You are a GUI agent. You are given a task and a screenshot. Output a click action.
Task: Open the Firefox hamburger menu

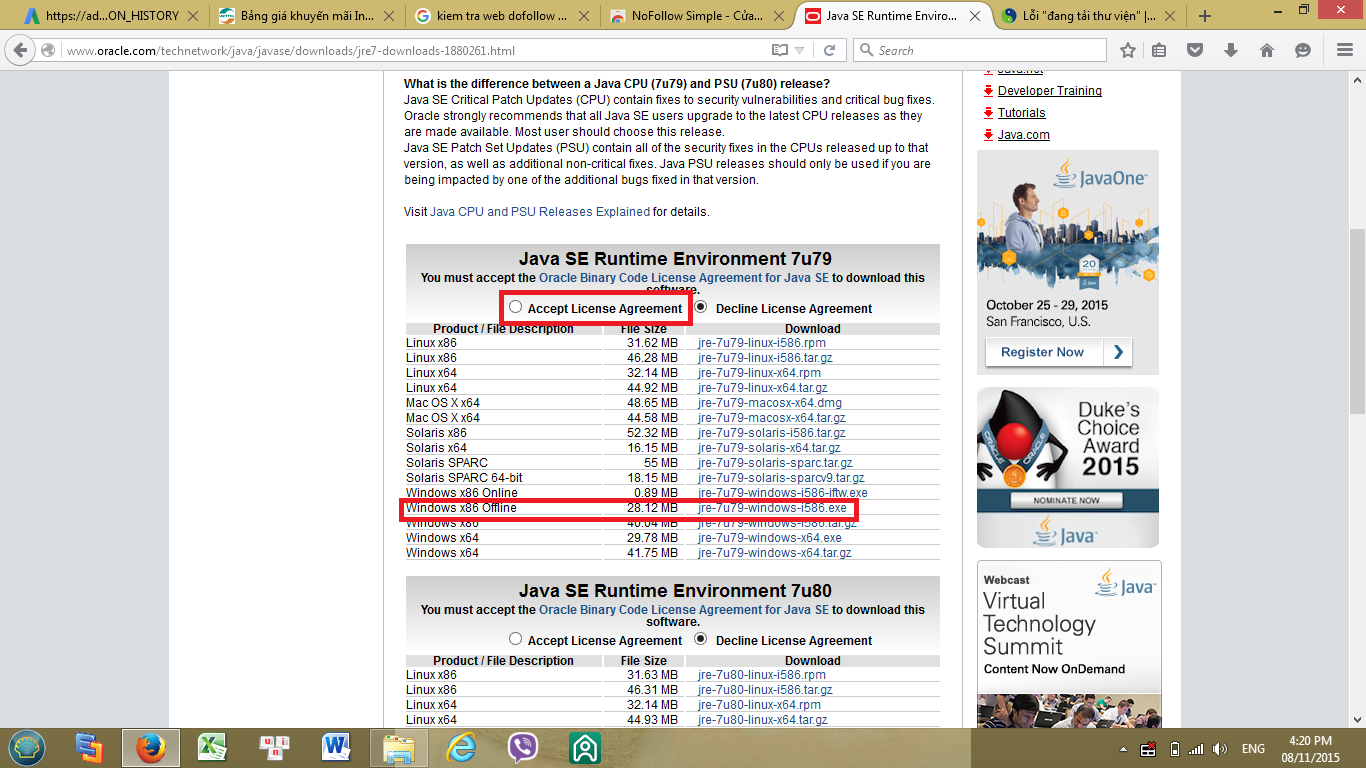(x=1340, y=50)
